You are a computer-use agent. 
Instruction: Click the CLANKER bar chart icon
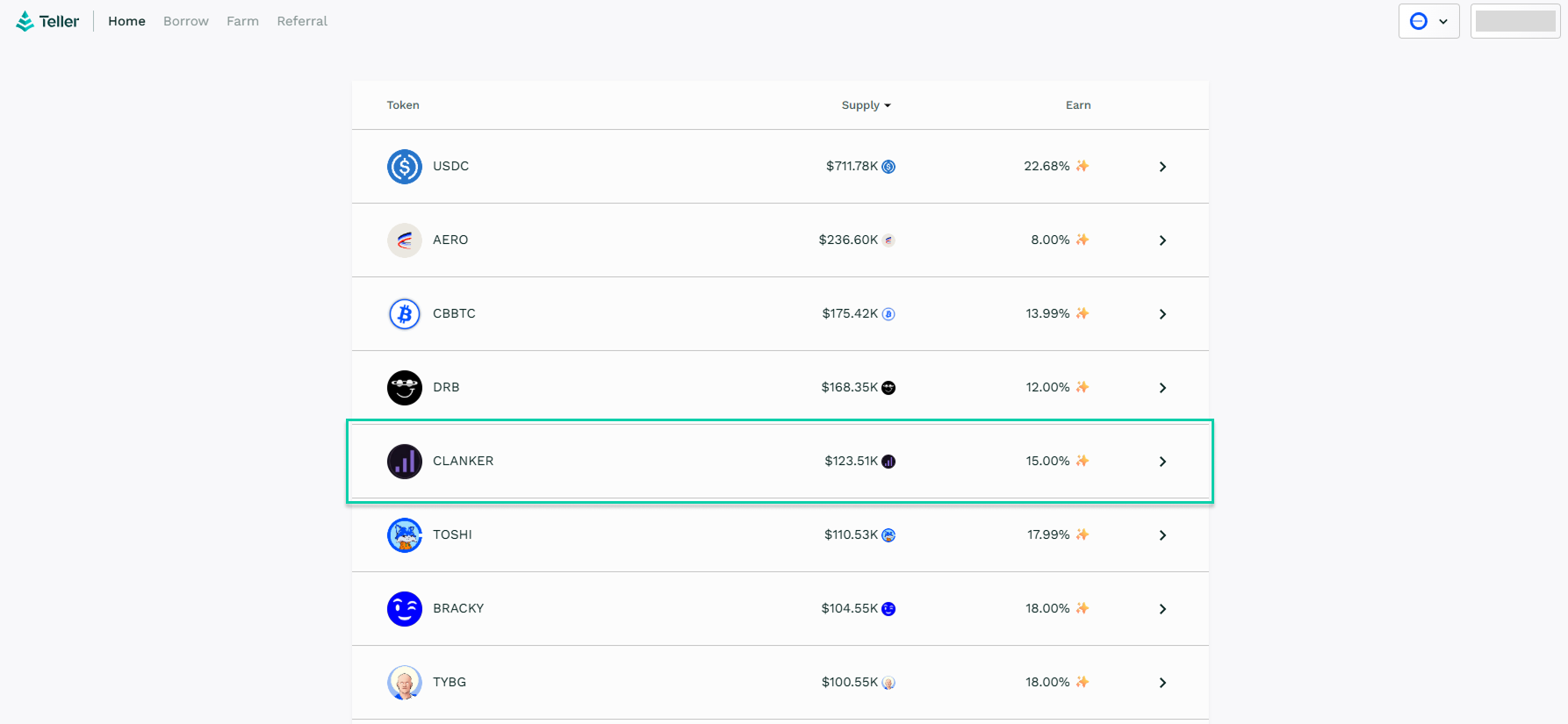pos(405,462)
